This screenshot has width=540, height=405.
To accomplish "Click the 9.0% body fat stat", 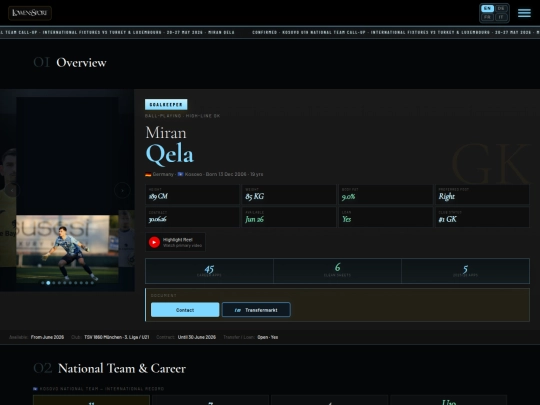I will 386,195.
